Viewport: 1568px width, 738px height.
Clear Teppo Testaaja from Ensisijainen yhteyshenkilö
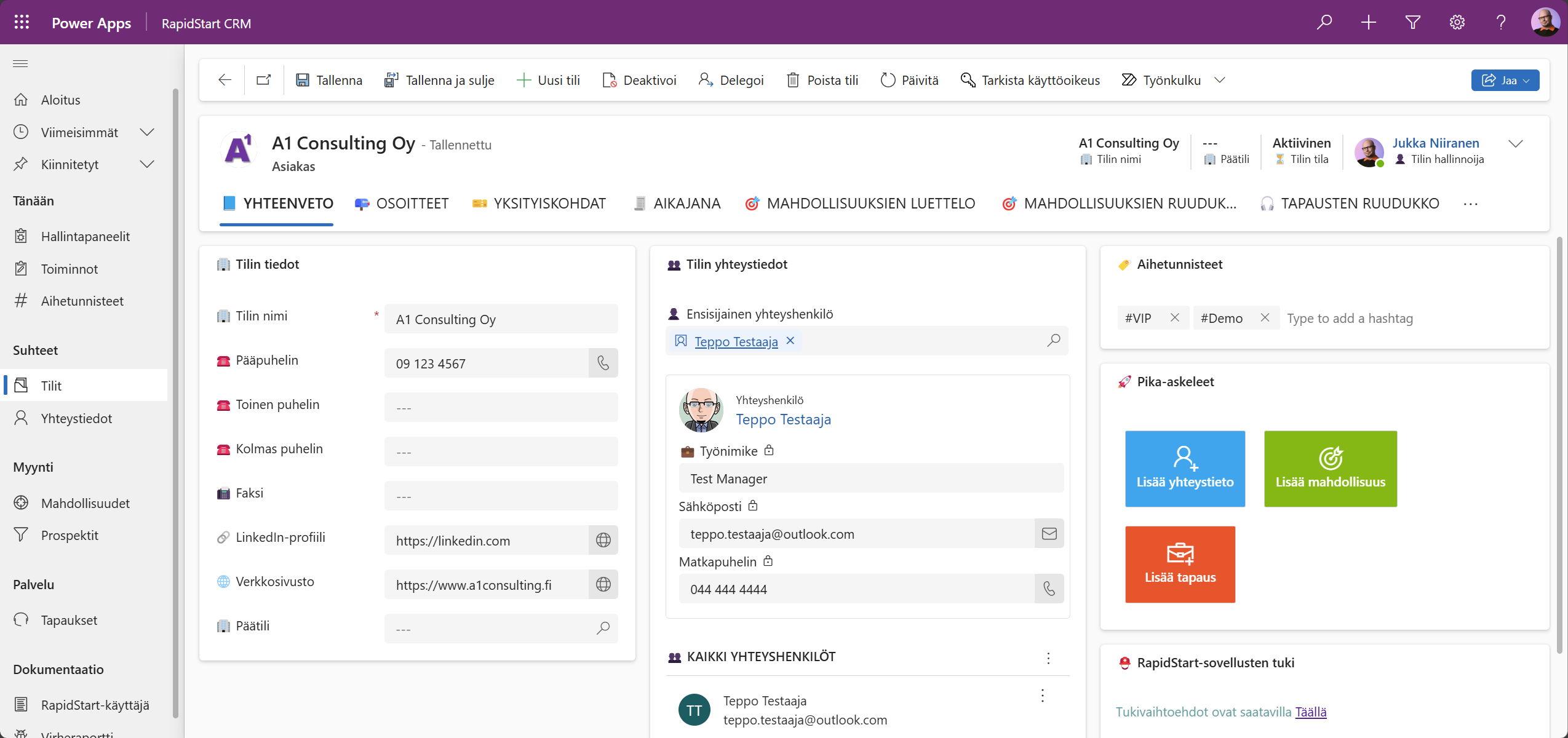click(790, 341)
